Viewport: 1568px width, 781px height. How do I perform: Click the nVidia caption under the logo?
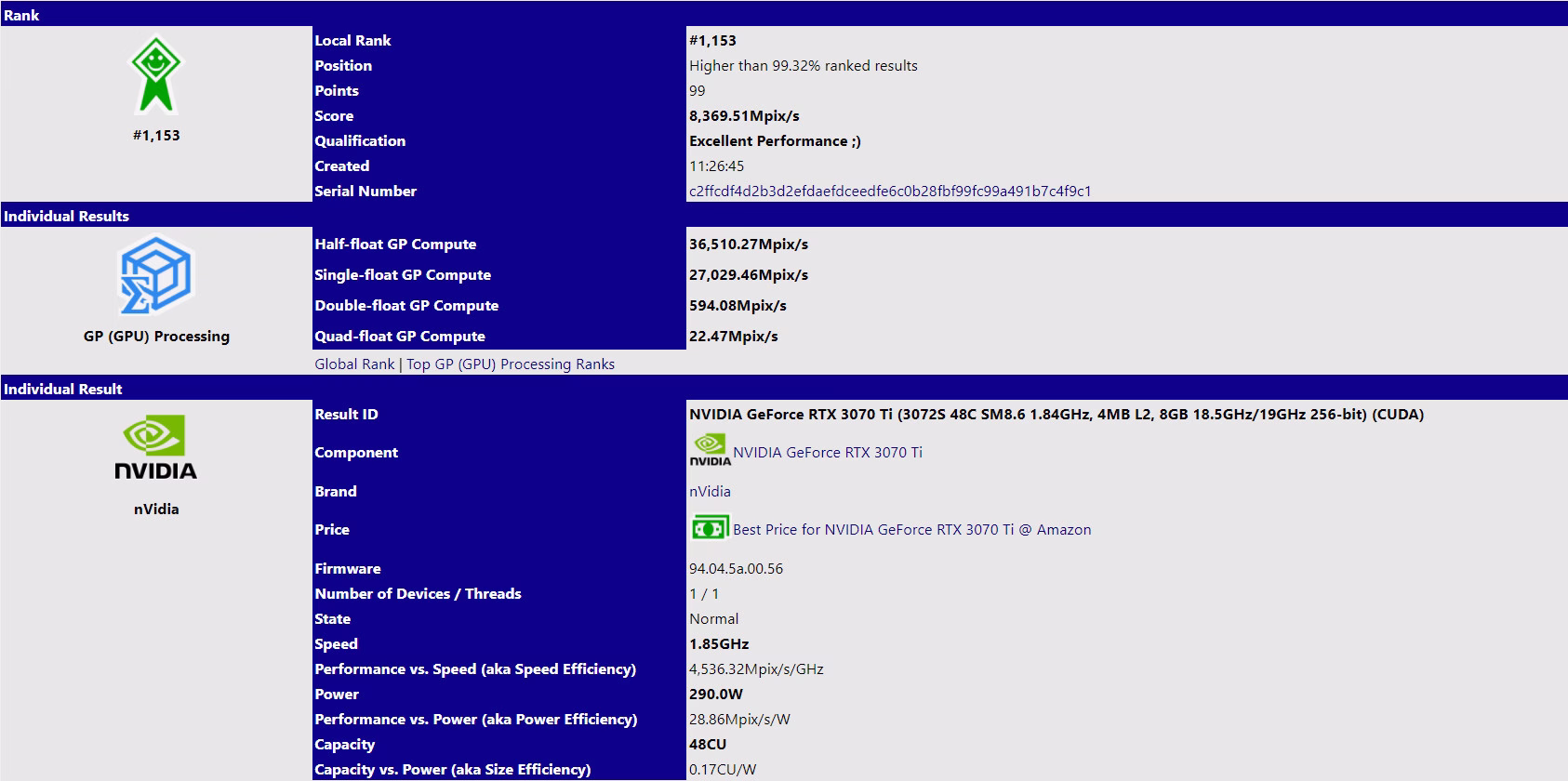pos(156,509)
